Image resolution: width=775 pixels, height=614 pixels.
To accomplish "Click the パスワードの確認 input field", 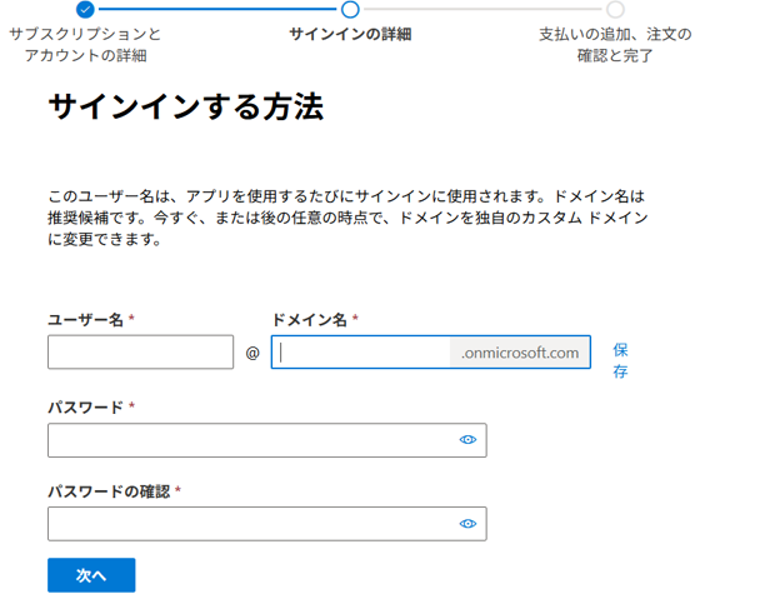I will pyautogui.click(x=267, y=524).
